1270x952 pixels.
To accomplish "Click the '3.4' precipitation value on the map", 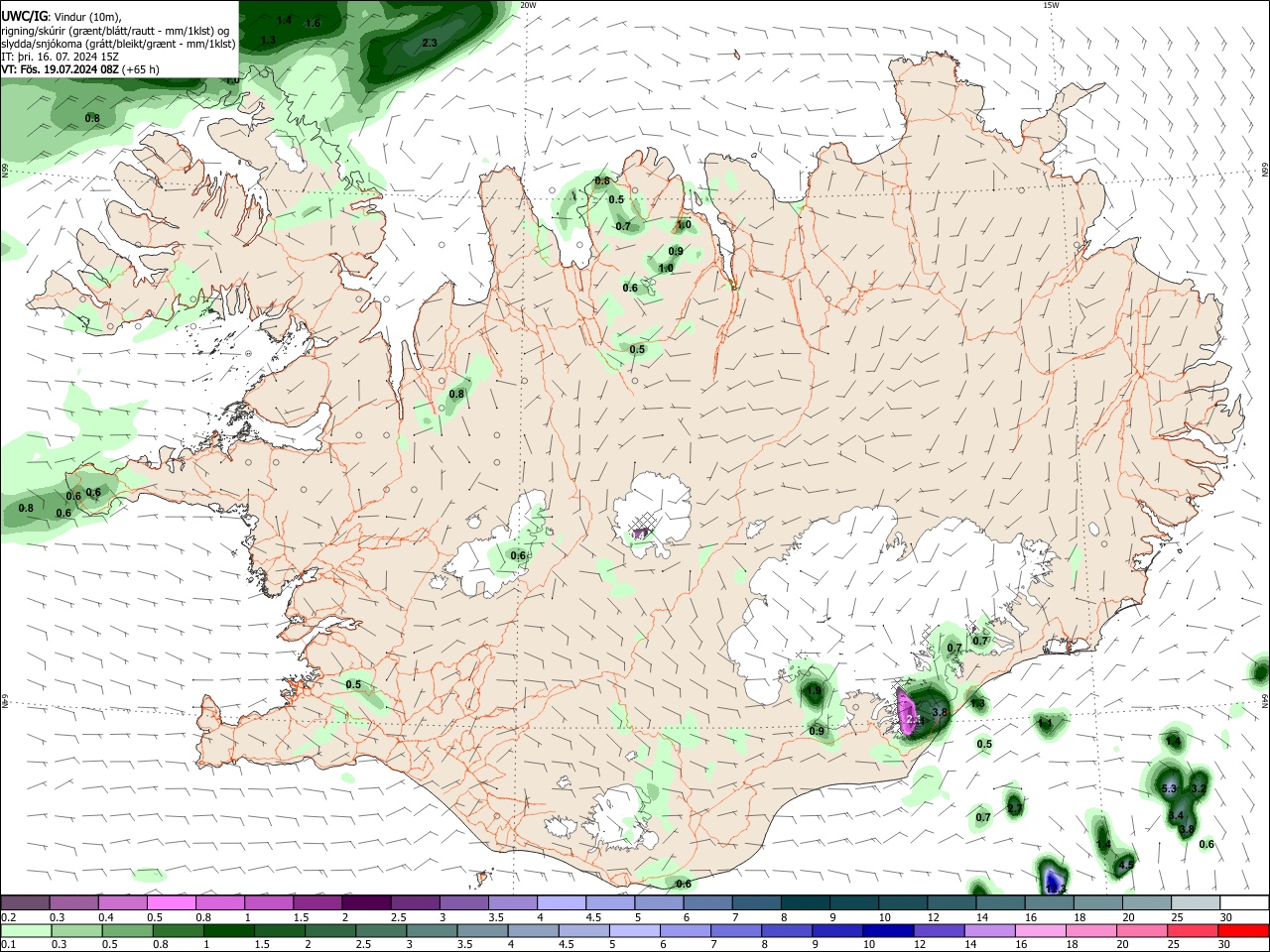I will 1177,815.
